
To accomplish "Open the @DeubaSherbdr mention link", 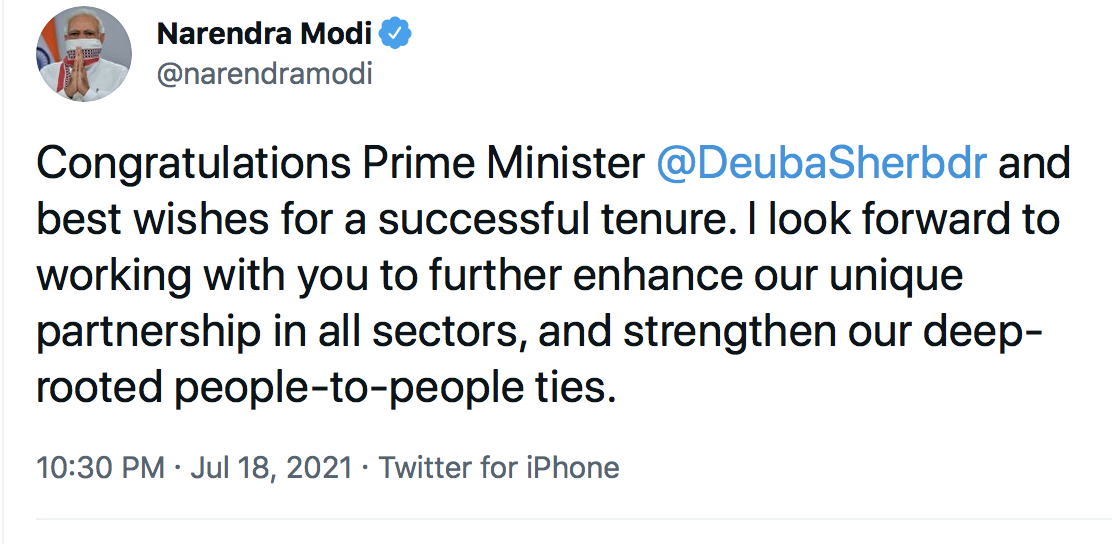I will (821, 164).
